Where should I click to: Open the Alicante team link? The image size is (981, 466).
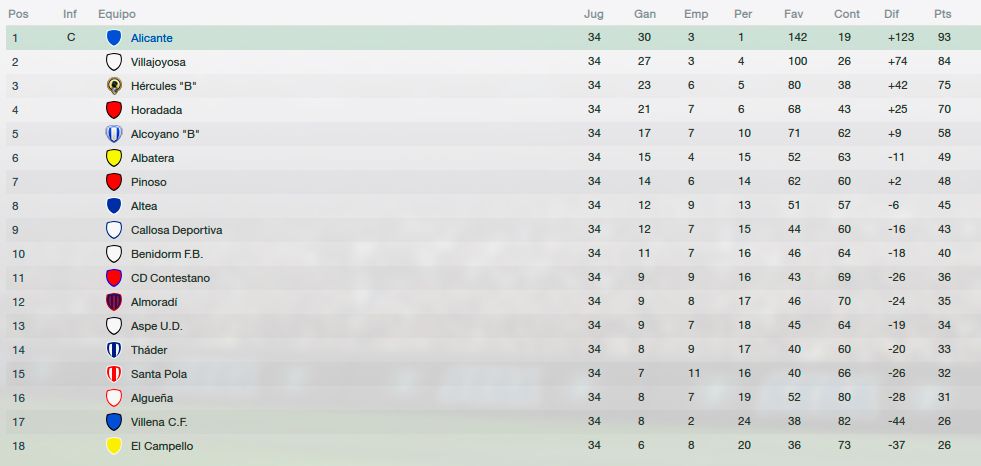151,38
